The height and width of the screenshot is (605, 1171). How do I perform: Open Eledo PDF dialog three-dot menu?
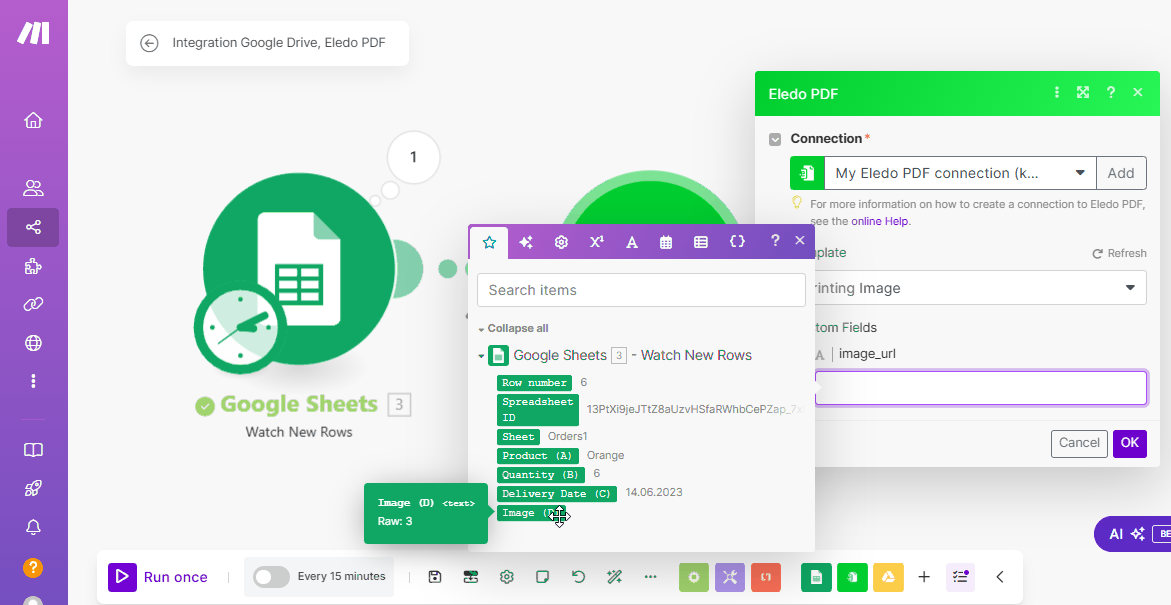[x=1057, y=92]
